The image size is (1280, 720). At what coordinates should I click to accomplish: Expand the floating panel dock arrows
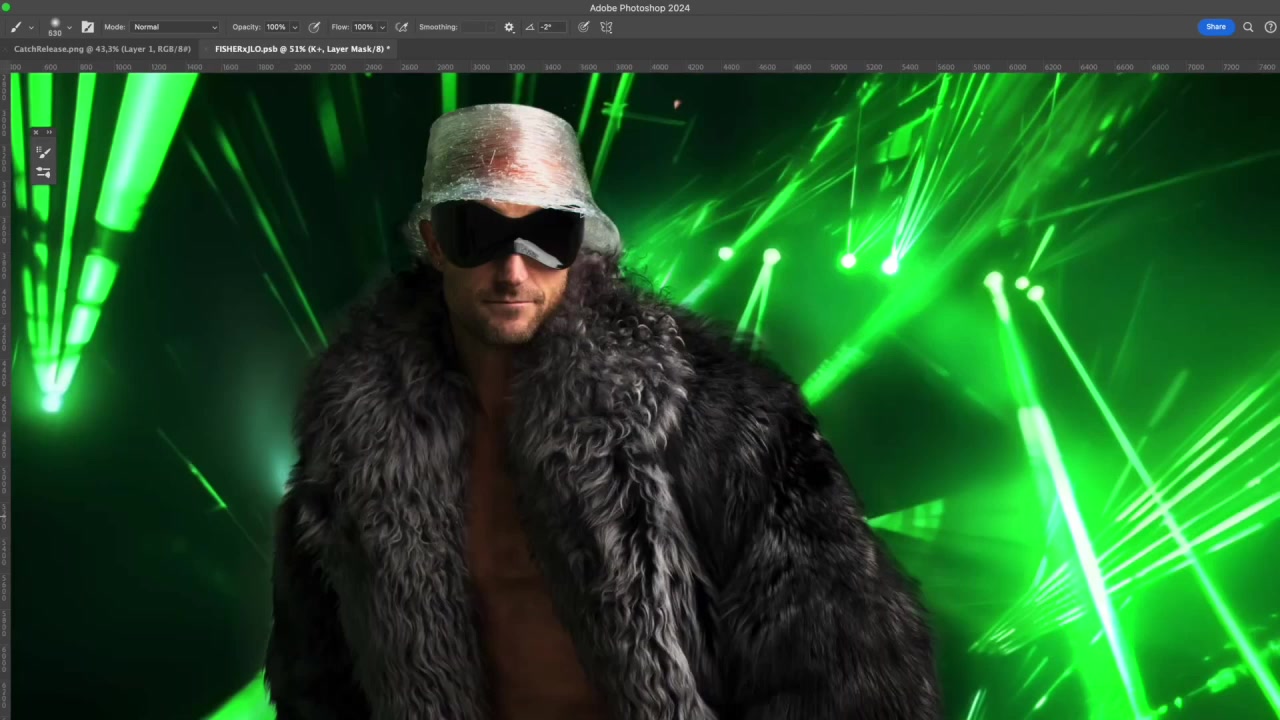coord(48,132)
